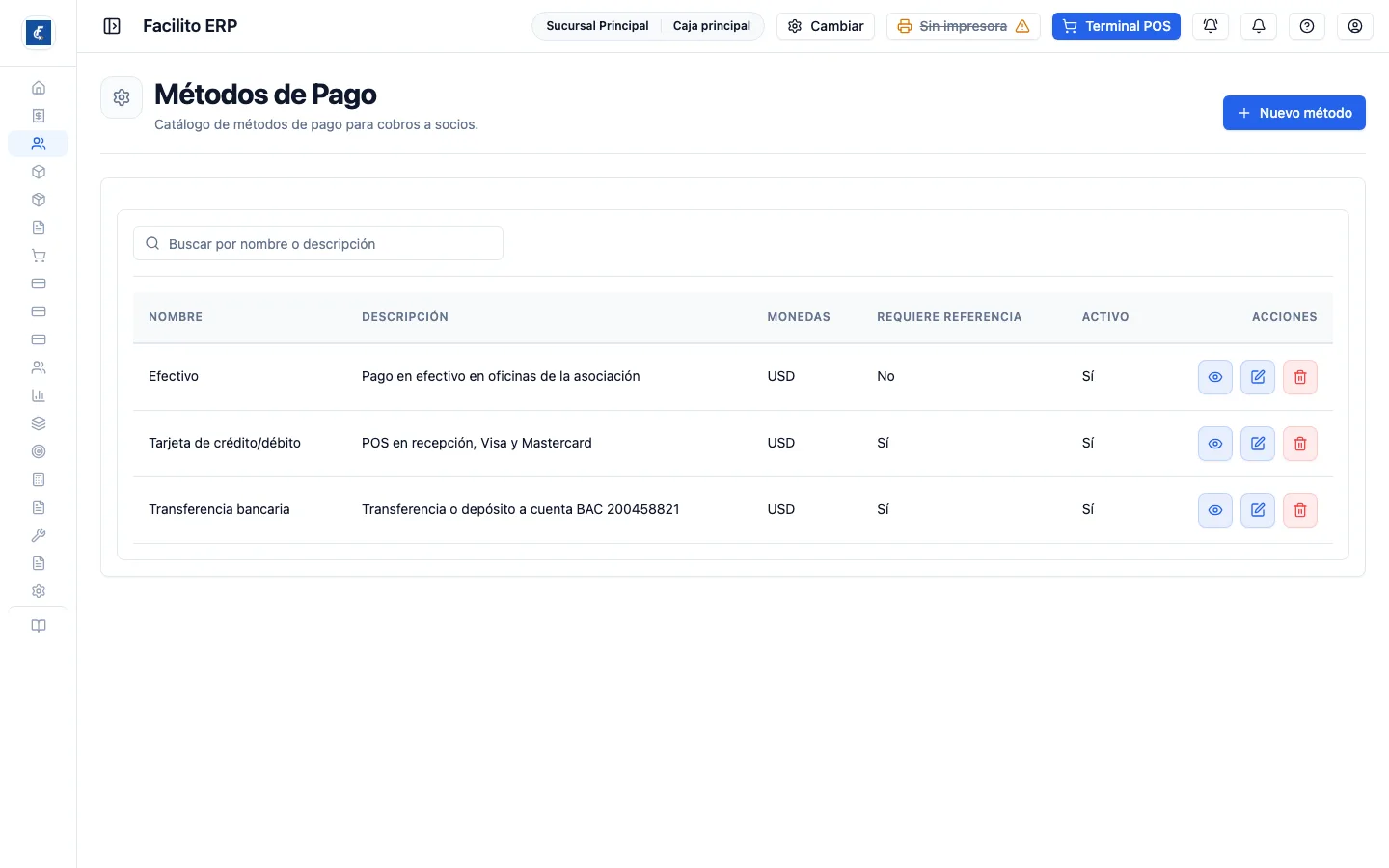Open the help question mark icon
The image size is (1389, 868).
[x=1307, y=26]
